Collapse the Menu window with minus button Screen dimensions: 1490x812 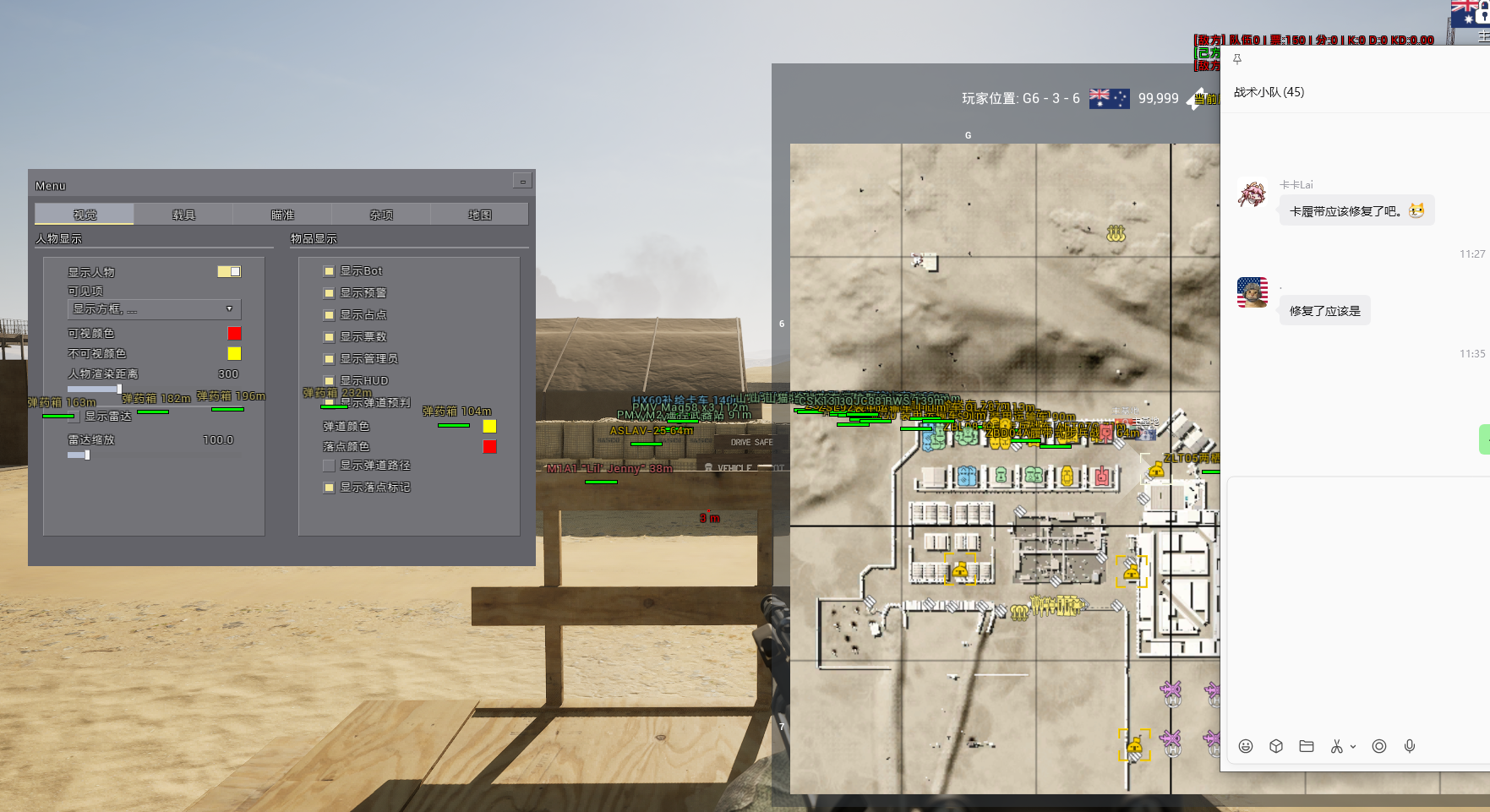click(522, 181)
